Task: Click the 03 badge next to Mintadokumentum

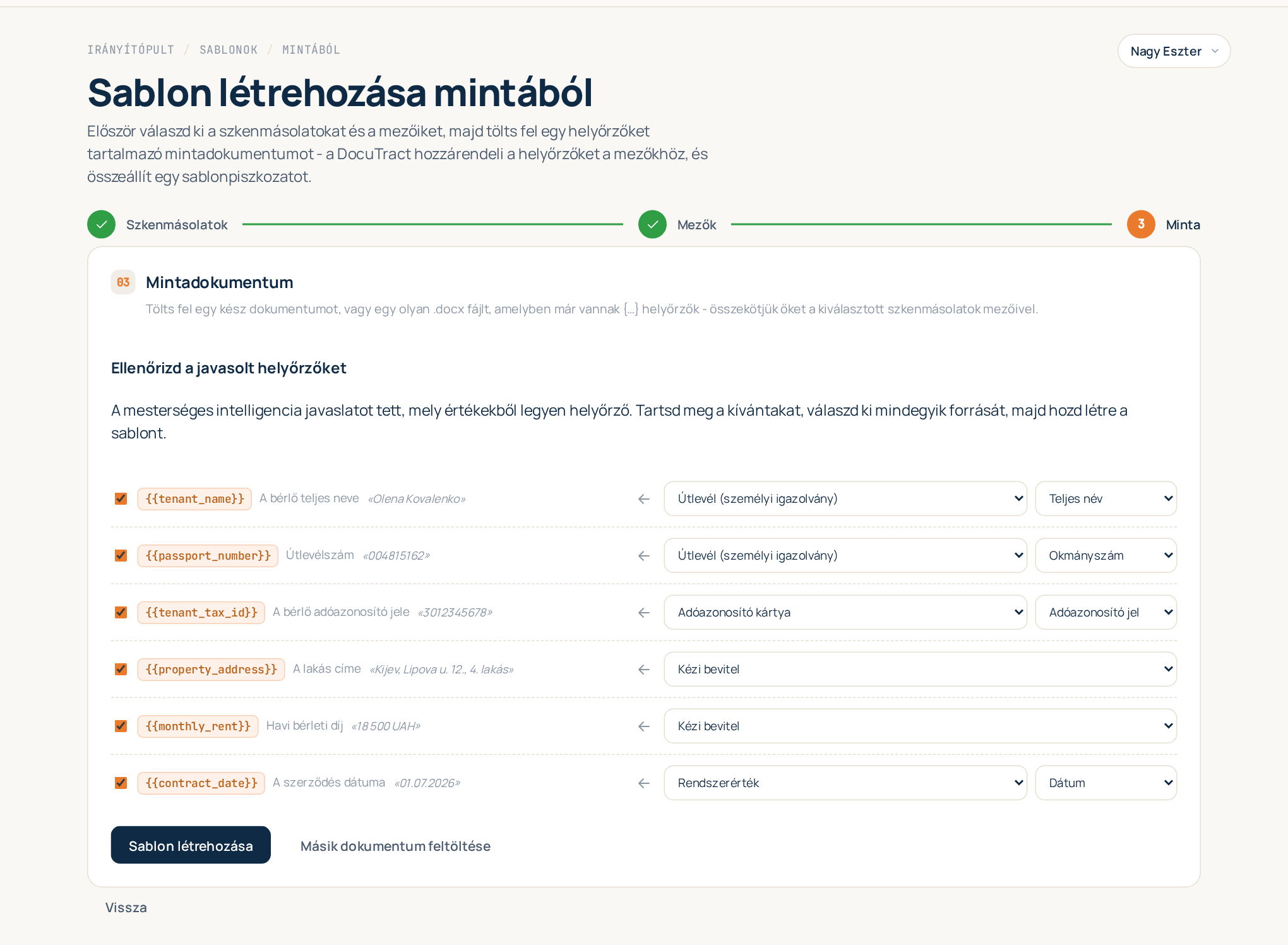Action: (123, 282)
